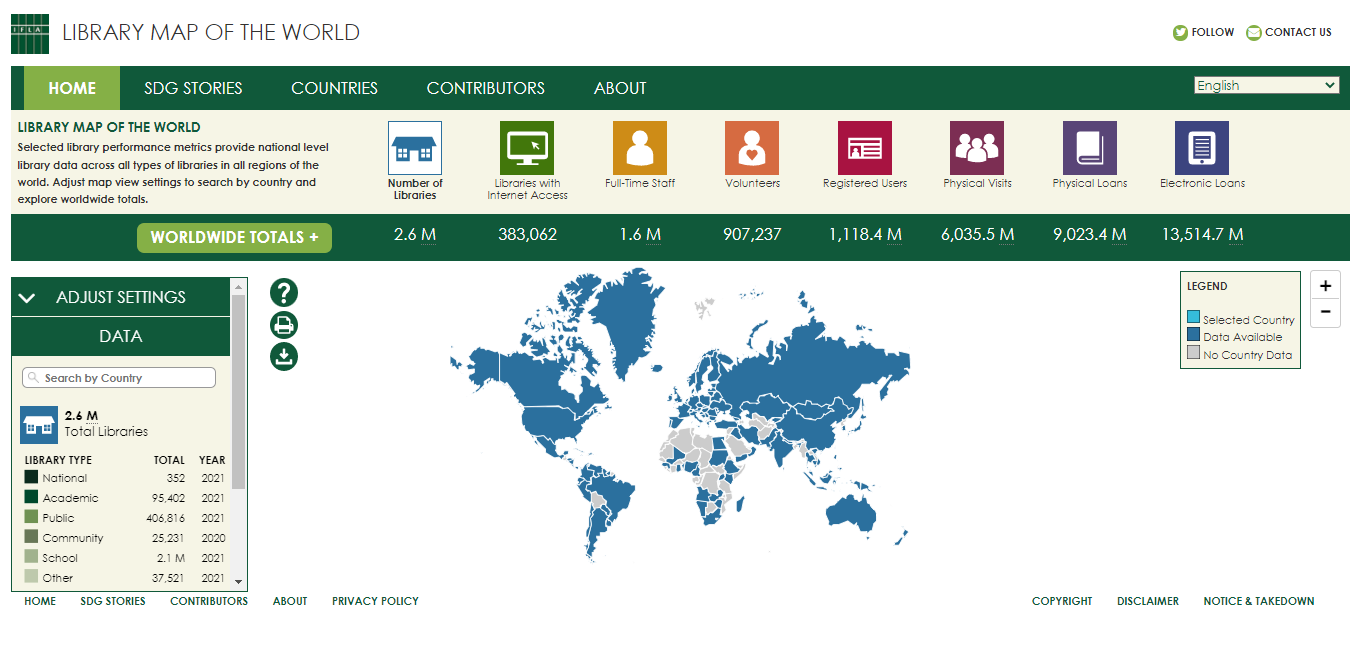This screenshot has height=655, width=1361.
Task: Zoom out with the minus button
Action: pos(1325,312)
